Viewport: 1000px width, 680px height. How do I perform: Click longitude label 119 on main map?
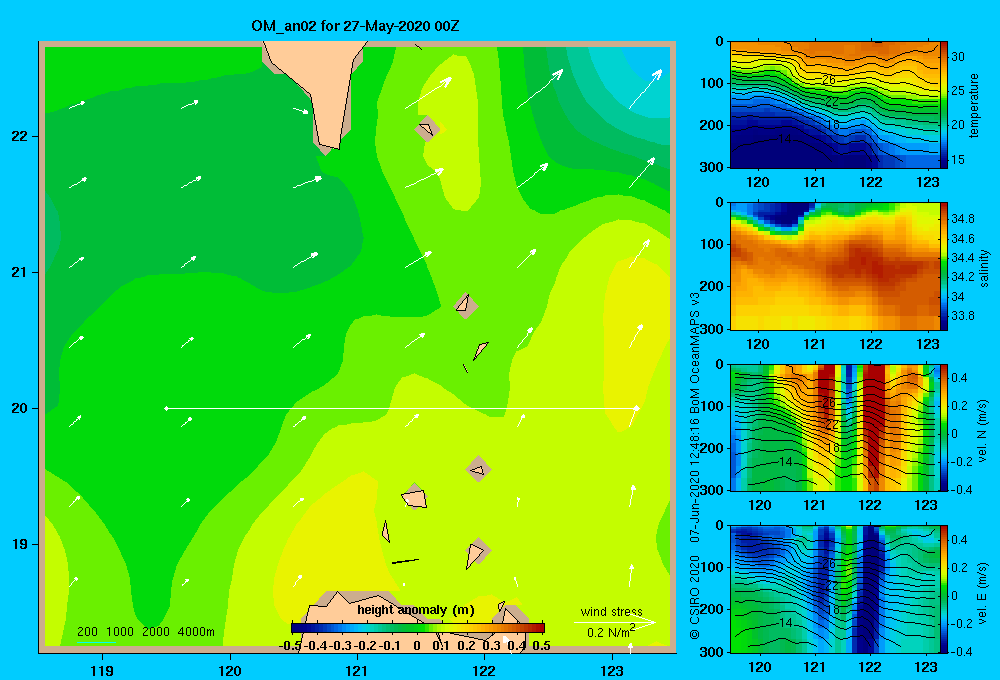[102, 670]
